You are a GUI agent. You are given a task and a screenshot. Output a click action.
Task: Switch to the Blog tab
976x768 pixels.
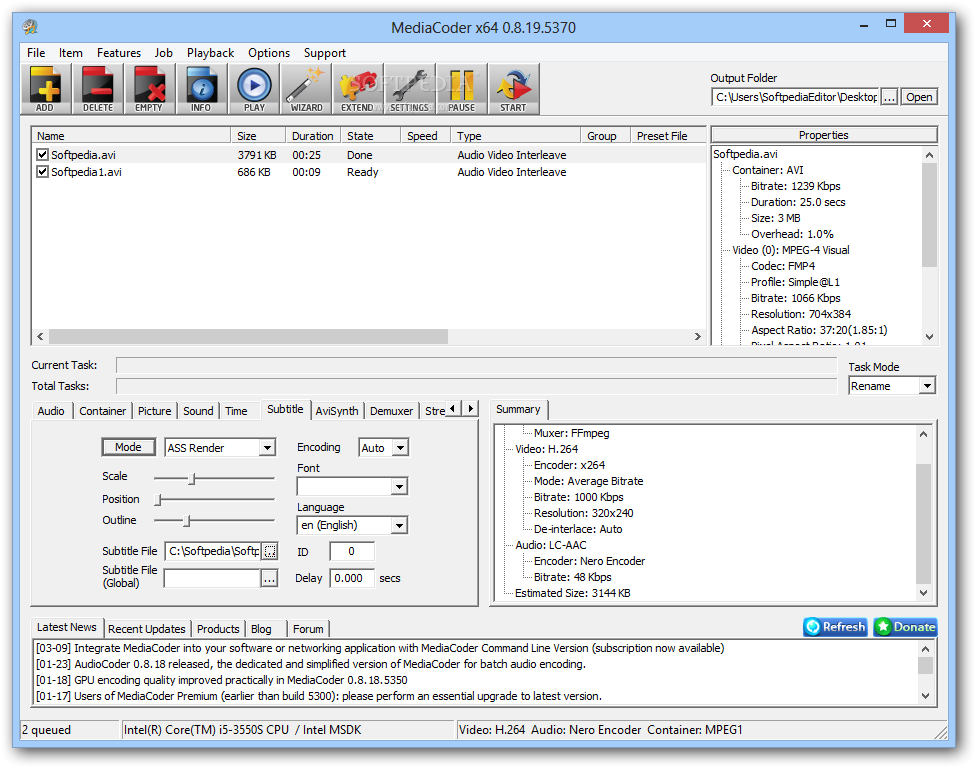coord(261,629)
